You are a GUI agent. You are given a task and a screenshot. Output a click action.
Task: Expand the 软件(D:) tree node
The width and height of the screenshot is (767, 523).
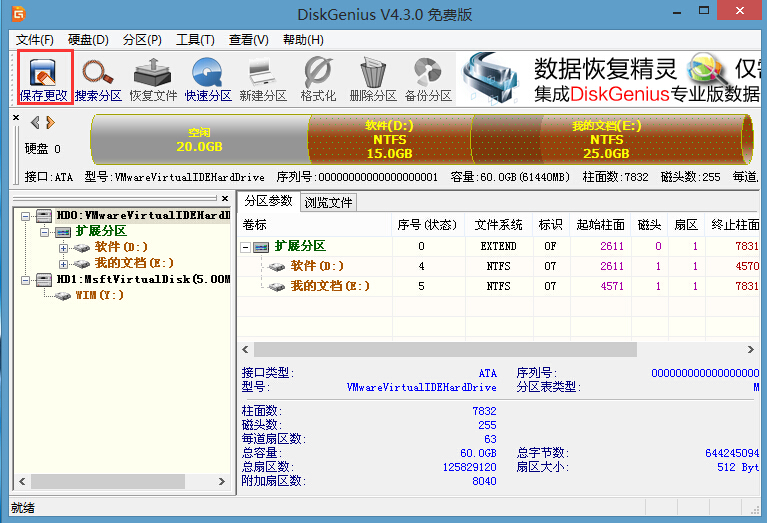pos(63,248)
